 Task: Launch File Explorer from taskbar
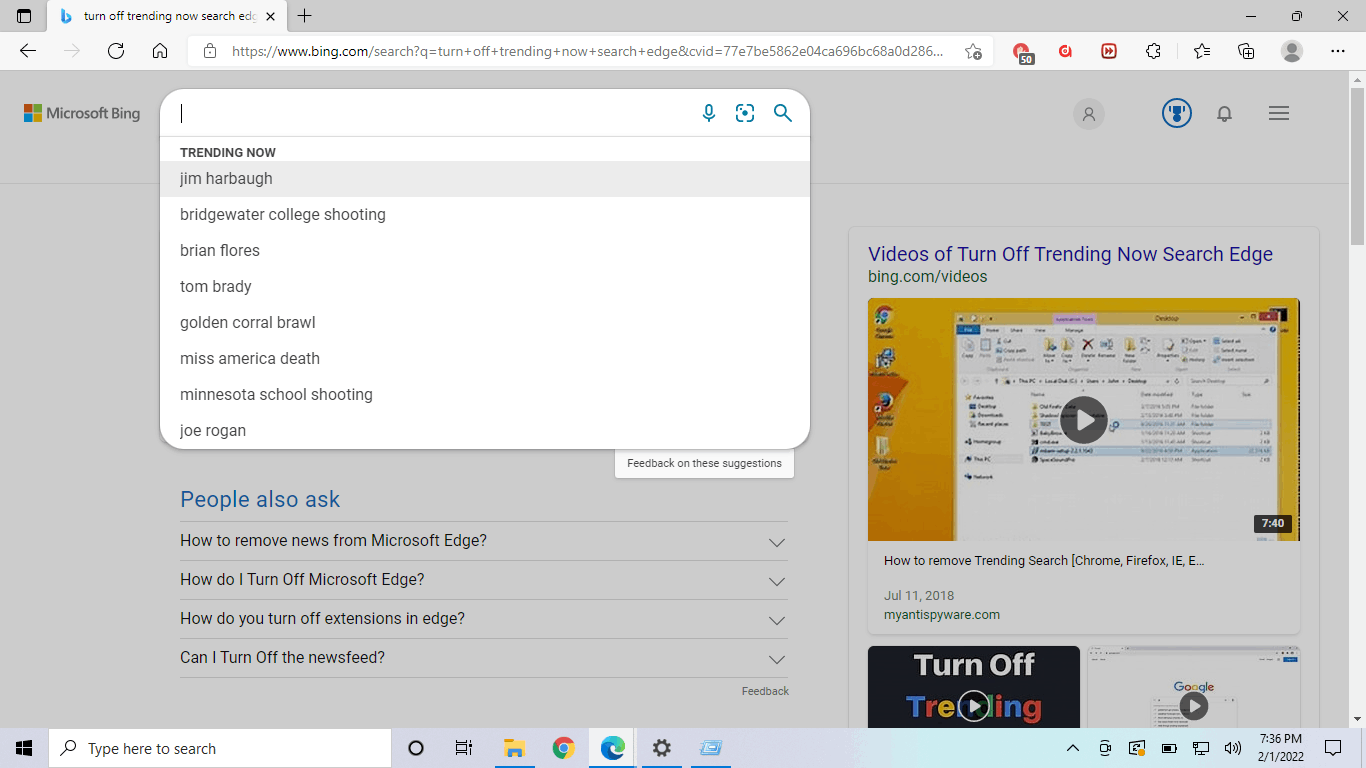pos(514,748)
